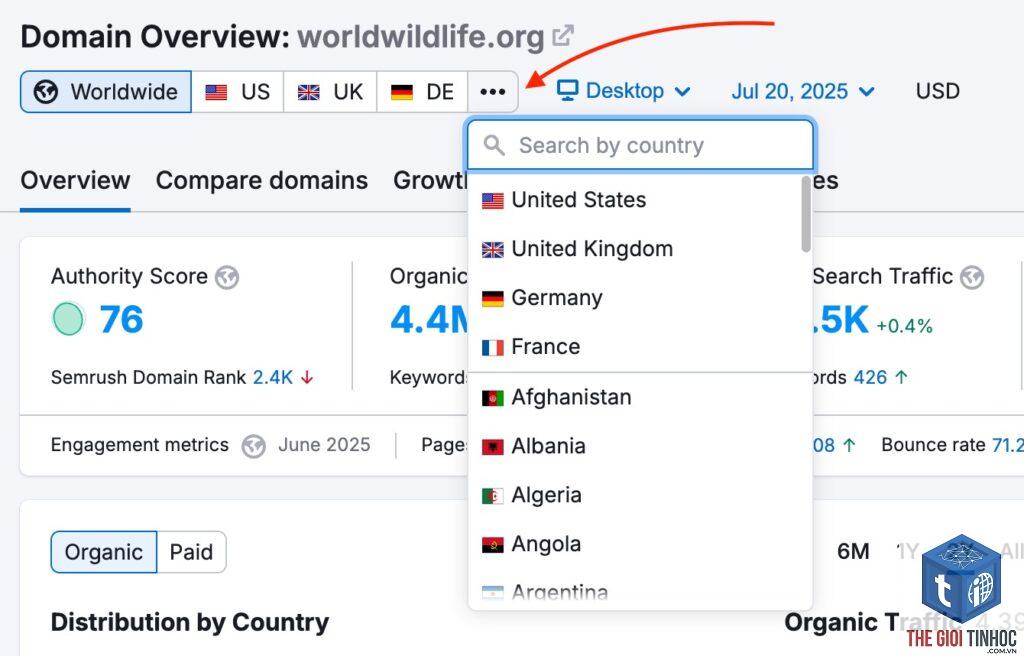This screenshot has height=656, width=1024.
Task: Select the 6M time range
Action: pos(853,551)
